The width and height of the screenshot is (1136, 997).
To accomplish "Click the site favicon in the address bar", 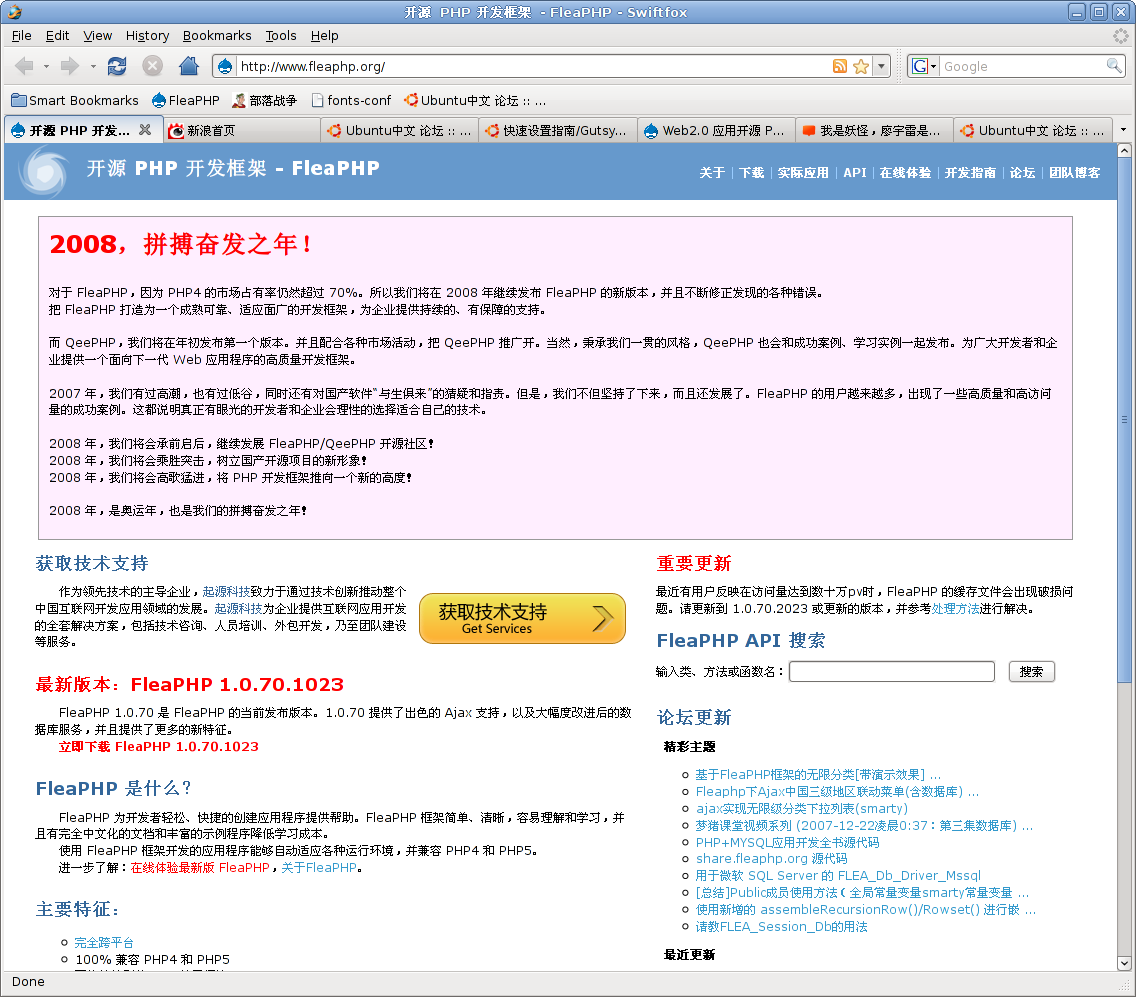I will (x=225, y=67).
